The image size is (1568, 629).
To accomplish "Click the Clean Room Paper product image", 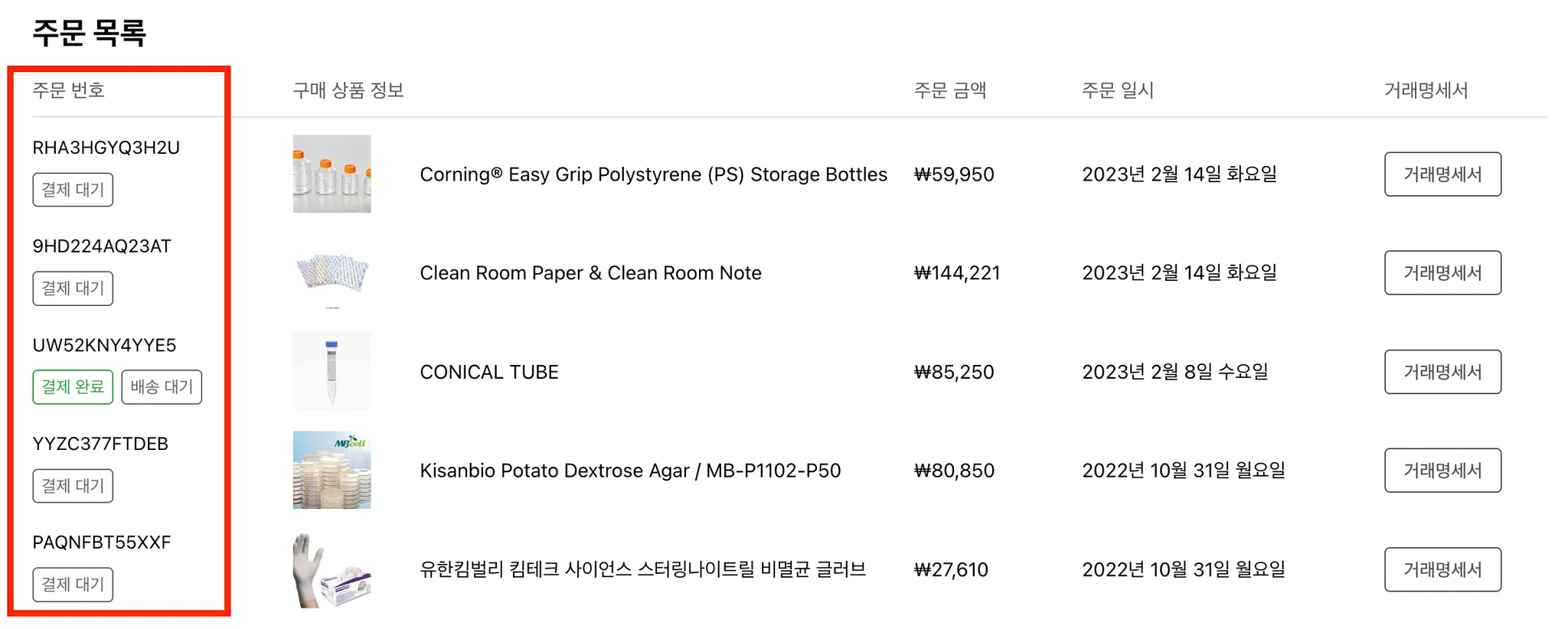I will pyautogui.click(x=332, y=273).
